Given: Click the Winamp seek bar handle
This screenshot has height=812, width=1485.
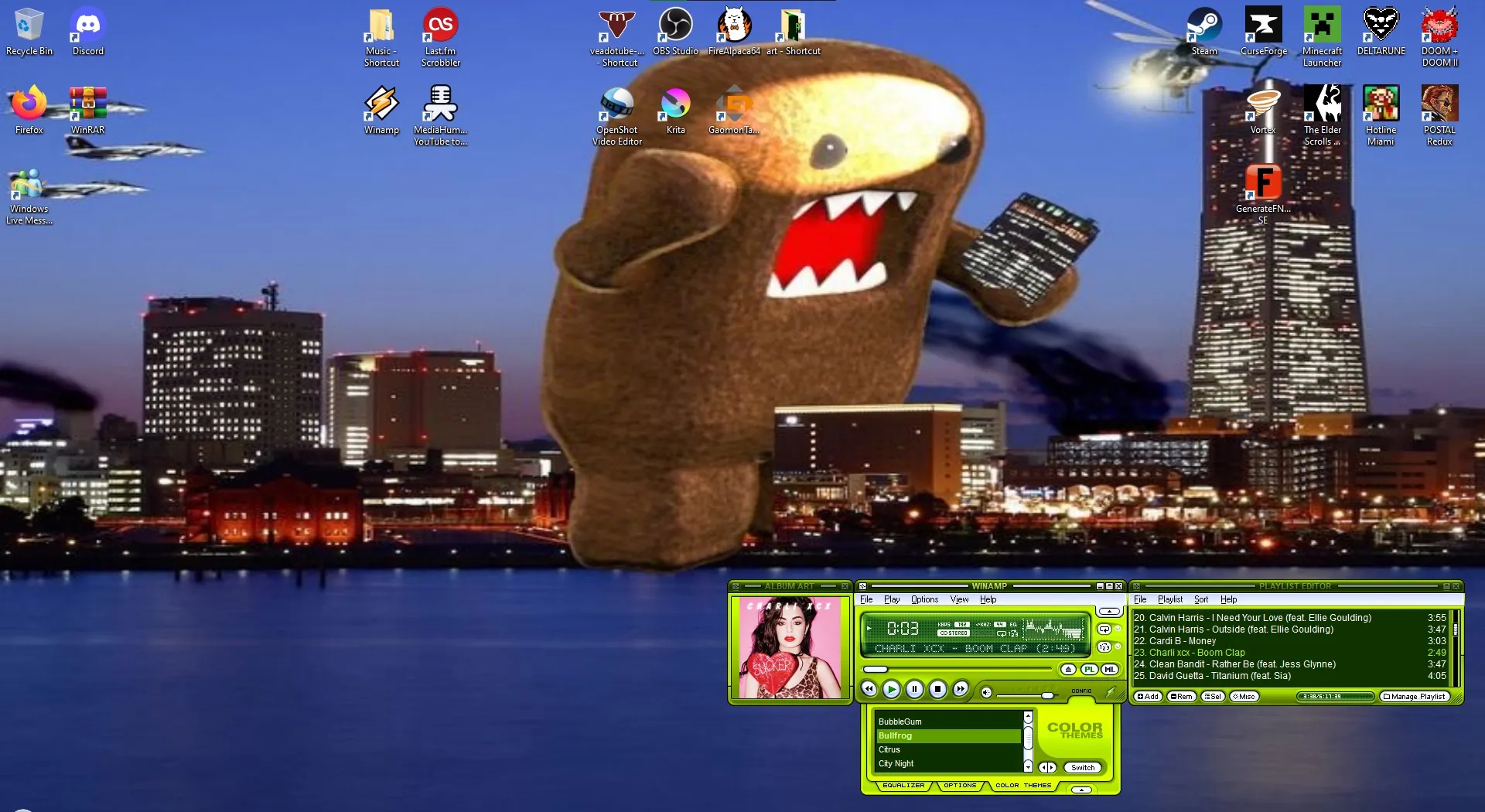Looking at the screenshot, I should click(x=876, y=669).
